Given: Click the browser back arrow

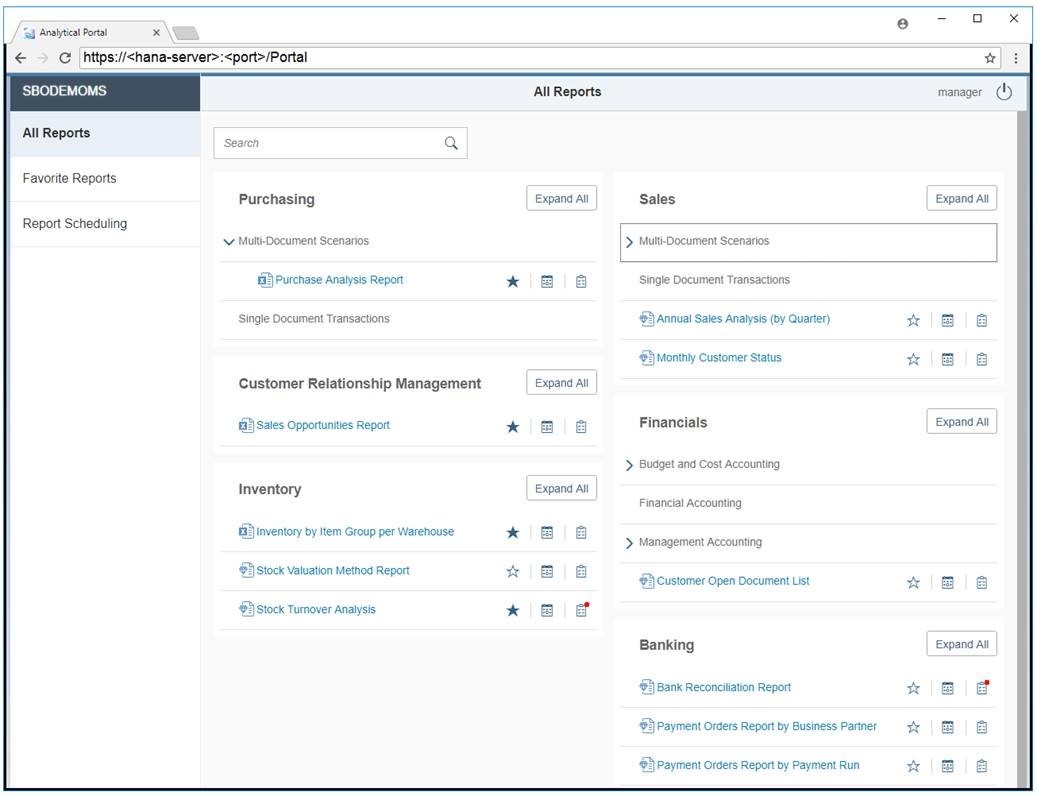Looking at the screenshot, I should pyautogui.click(x=21, y=58).
